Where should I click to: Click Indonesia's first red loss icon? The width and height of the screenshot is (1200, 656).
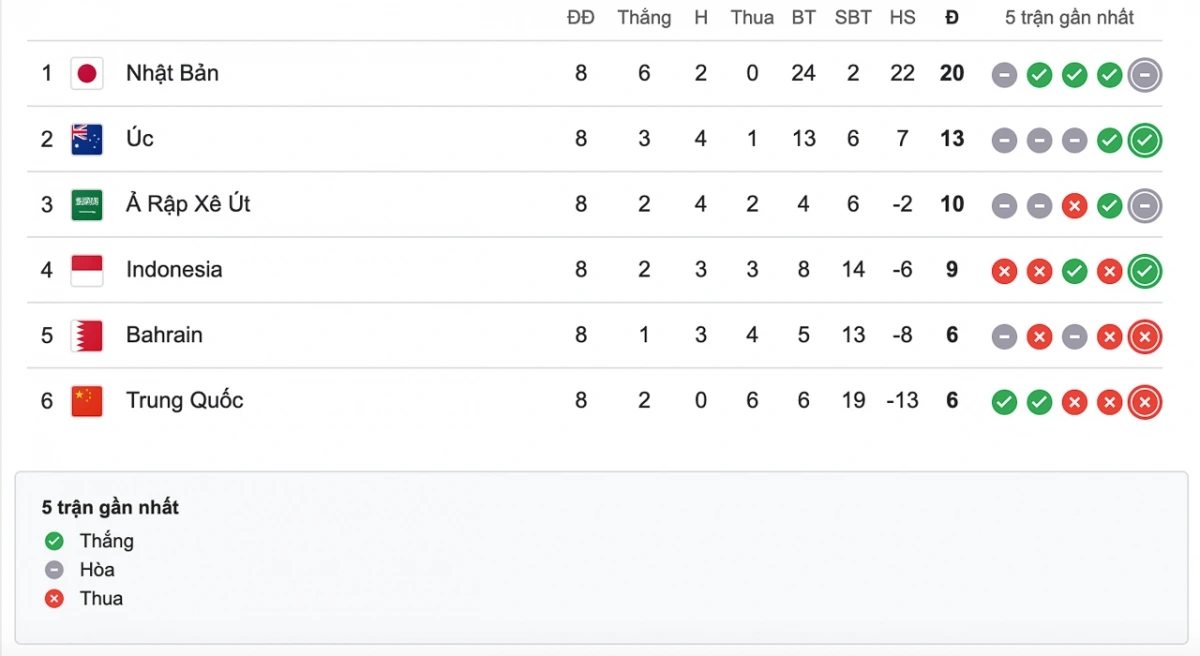1004,271
